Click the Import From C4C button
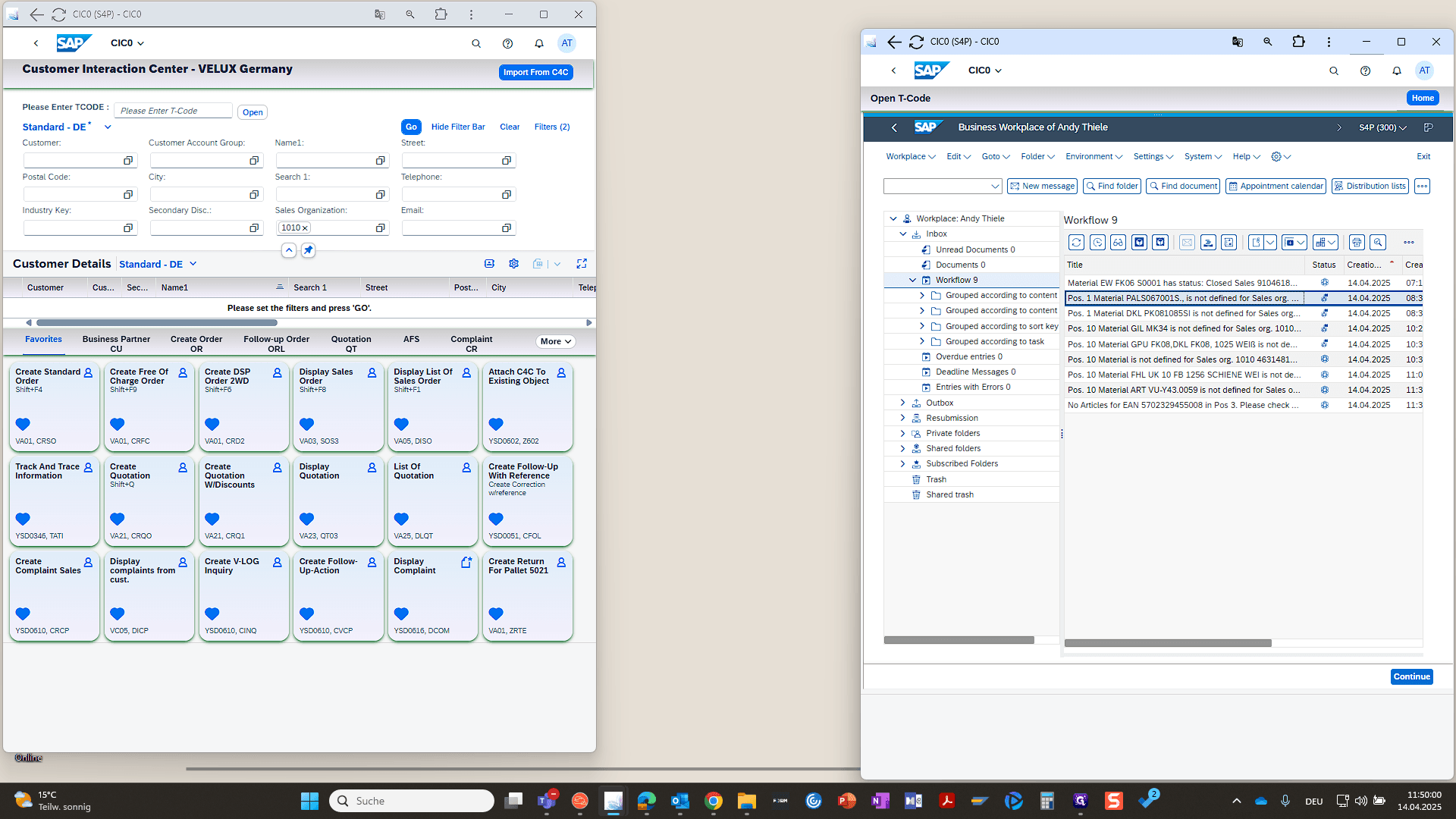Screen dimensions: 1456x819 pyautogui.click(x=536, y=73)
